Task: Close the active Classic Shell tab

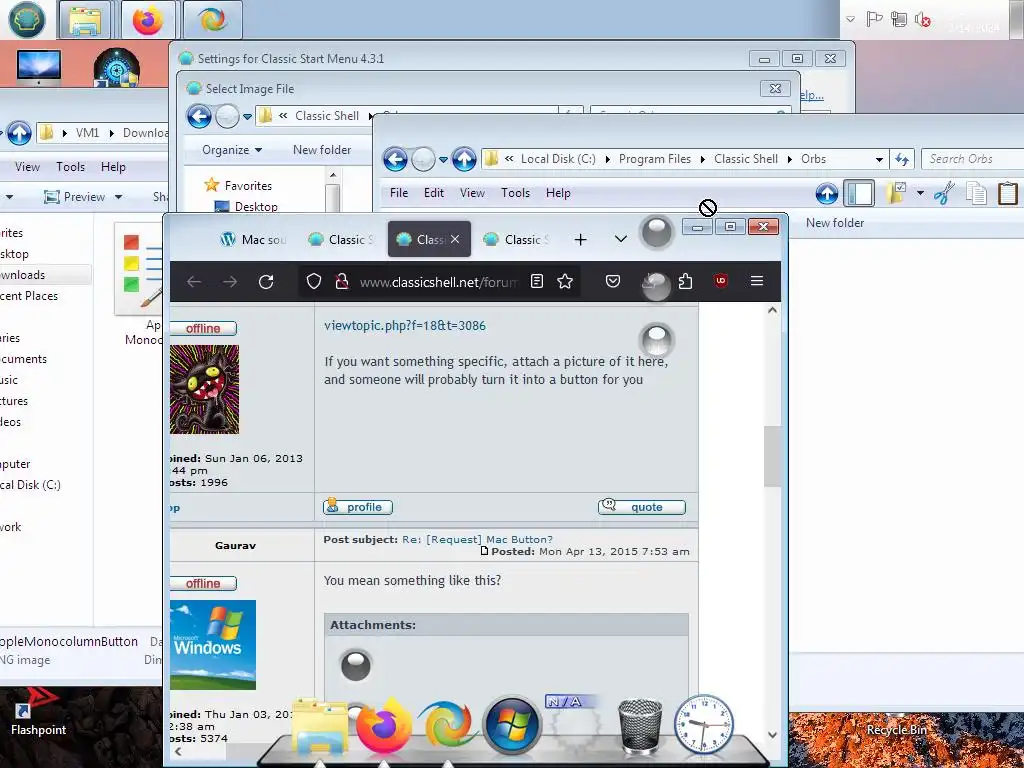Action: [455, 239]
